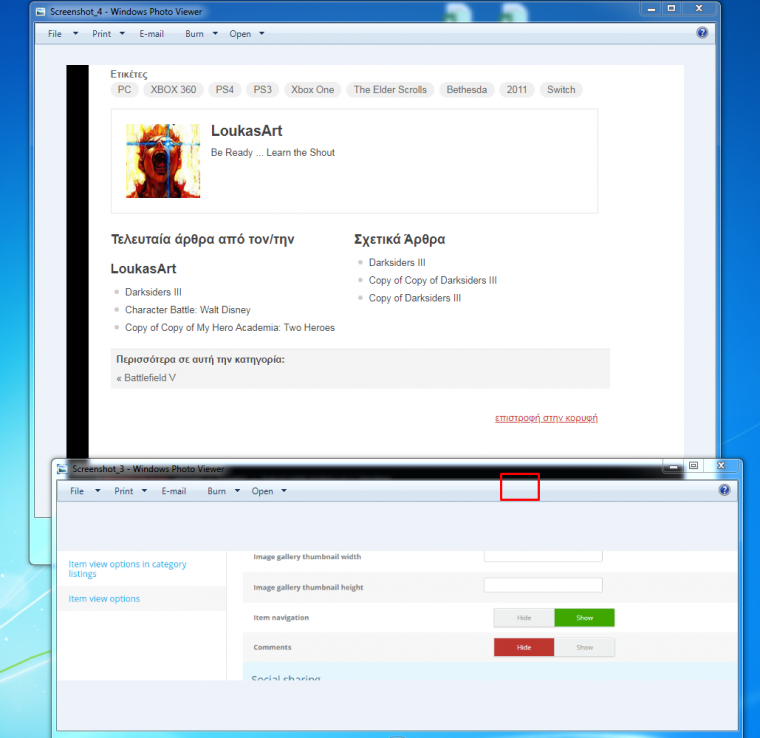This screenshot has width=760, height=738.
Task: Click Be Ready ... Learn the Shout text
Action: coord(273,153)
